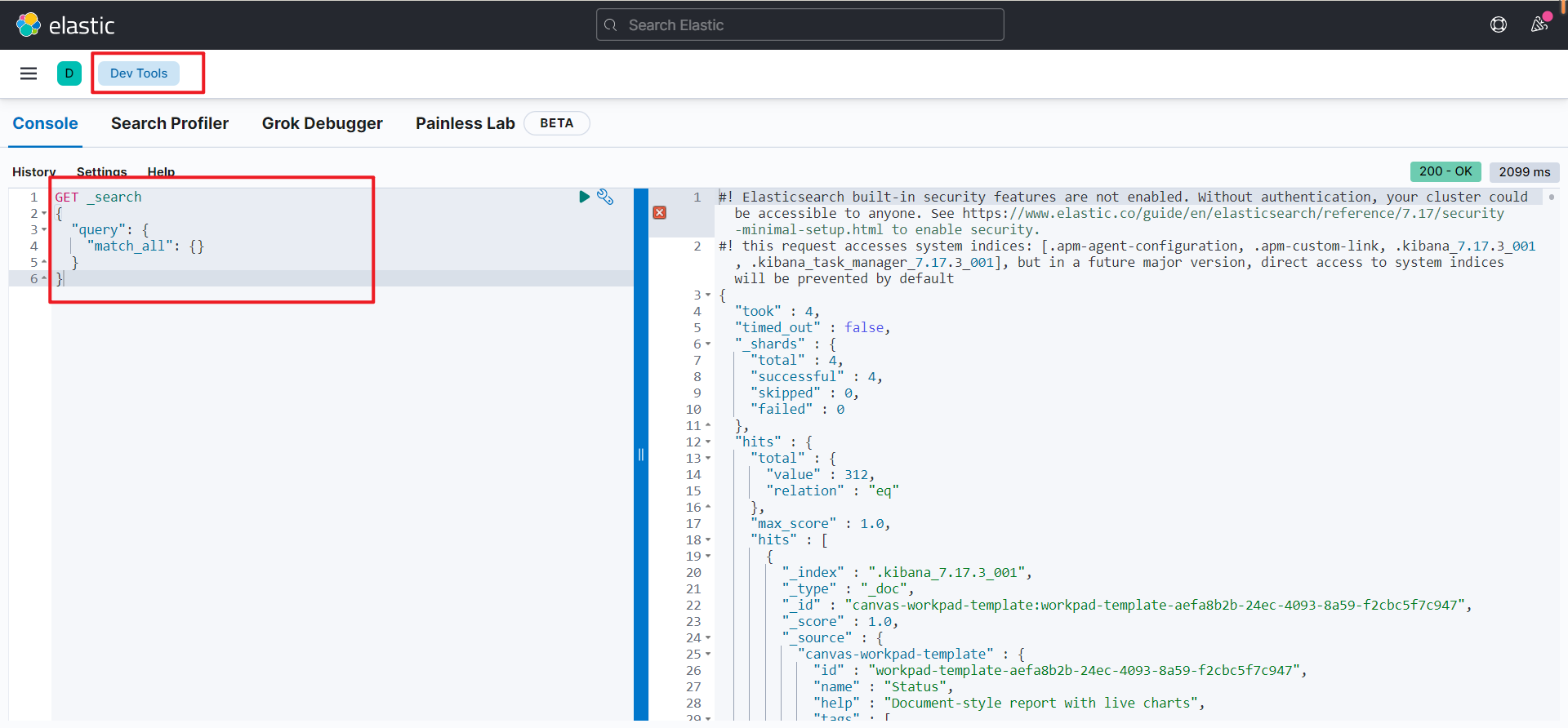The width and height of the screenshot is (1568, 728).
Task: Click the "relation" : "eq" line
Action: pyautogui.click(x=832, y=491)
